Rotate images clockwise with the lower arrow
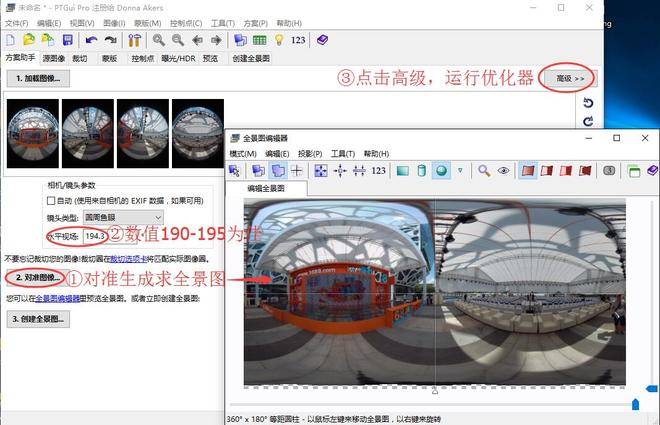 pos(588,122)
